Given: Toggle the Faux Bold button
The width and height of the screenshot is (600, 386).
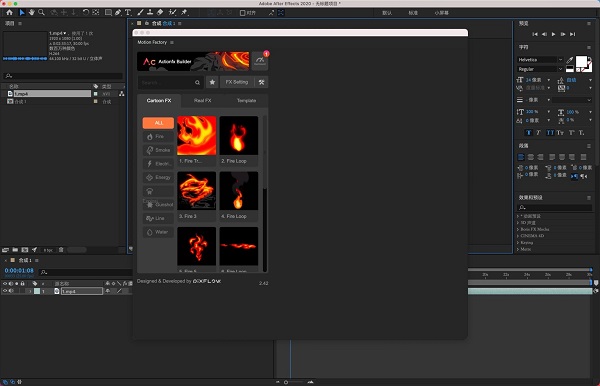Looking at the screenshot, I should click(x=528, y=133).
